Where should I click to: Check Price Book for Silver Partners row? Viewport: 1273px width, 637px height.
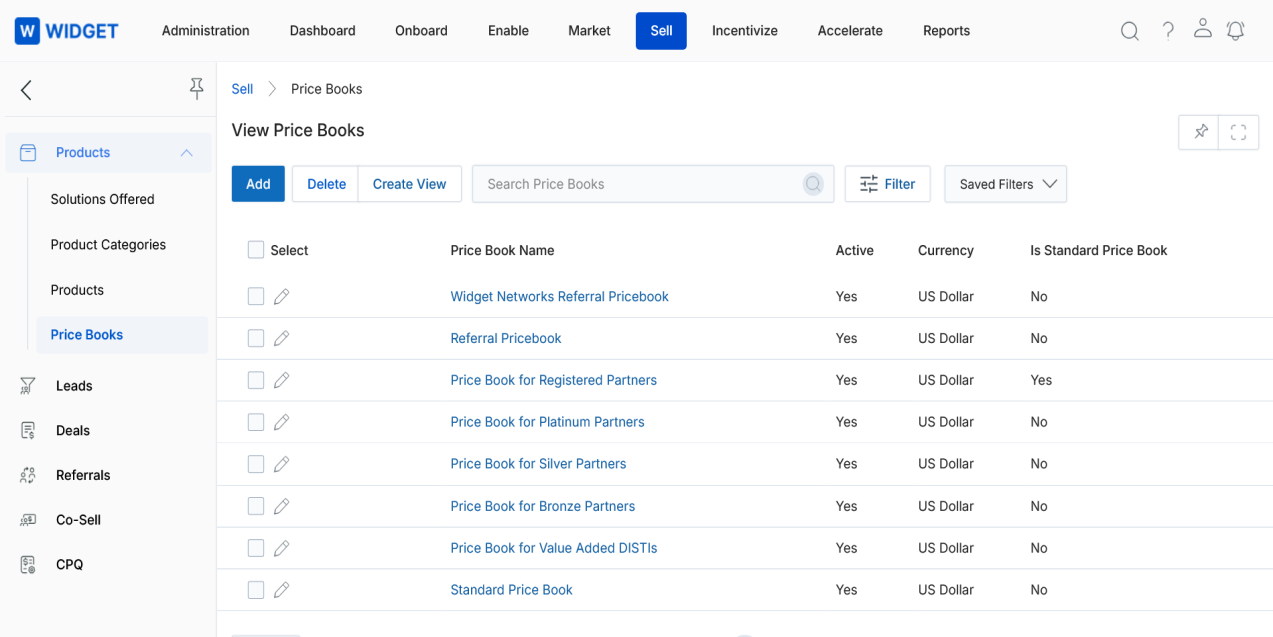[x=256, y=464]
